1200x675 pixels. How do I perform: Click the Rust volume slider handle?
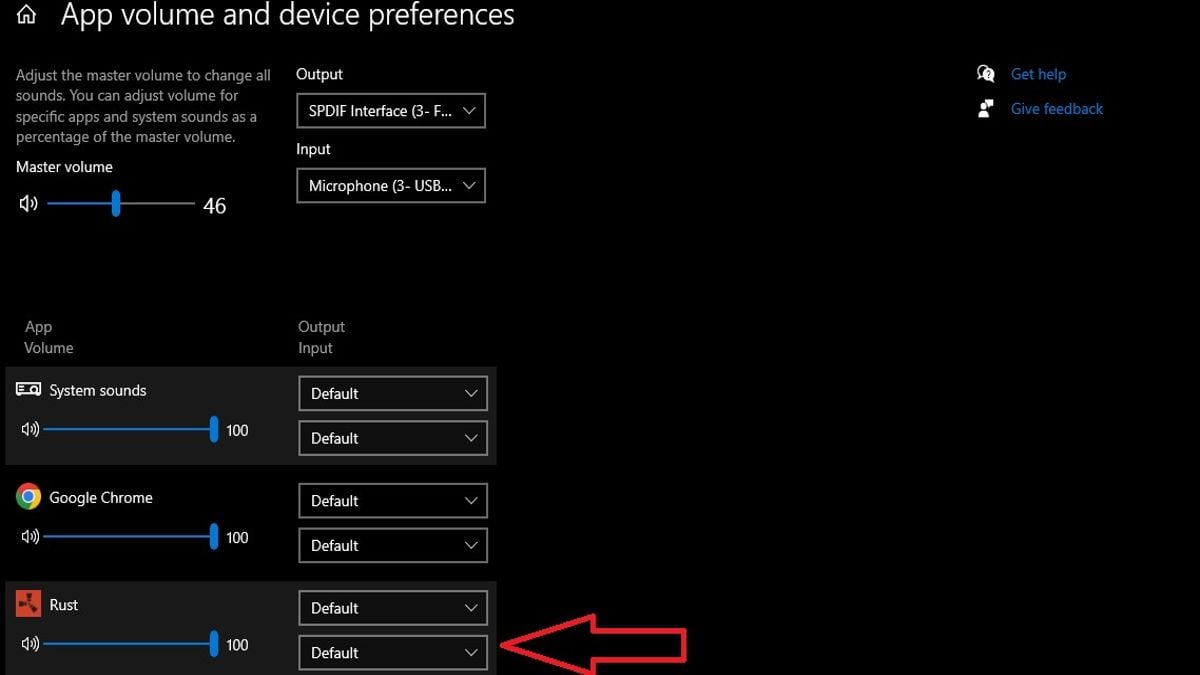[x=214, y=644]
